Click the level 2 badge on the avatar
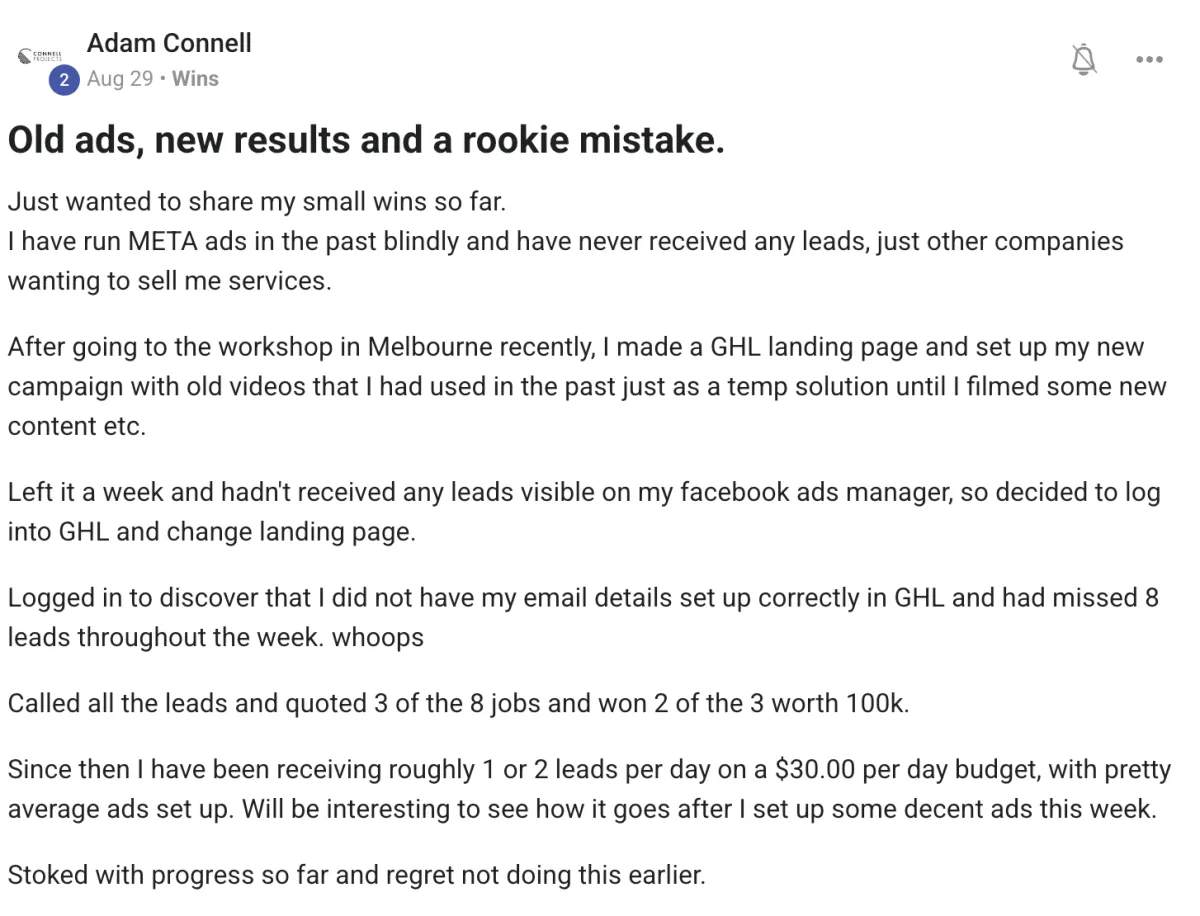1200x916 pixels. pos(64,80)
